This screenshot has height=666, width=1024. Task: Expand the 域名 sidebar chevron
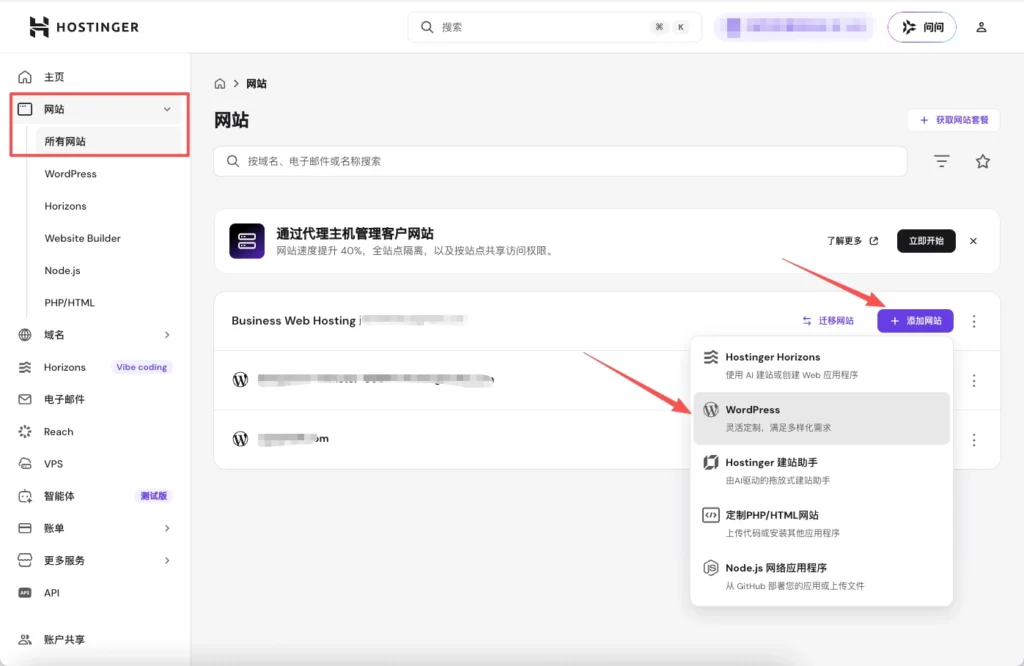click(167, 335)
